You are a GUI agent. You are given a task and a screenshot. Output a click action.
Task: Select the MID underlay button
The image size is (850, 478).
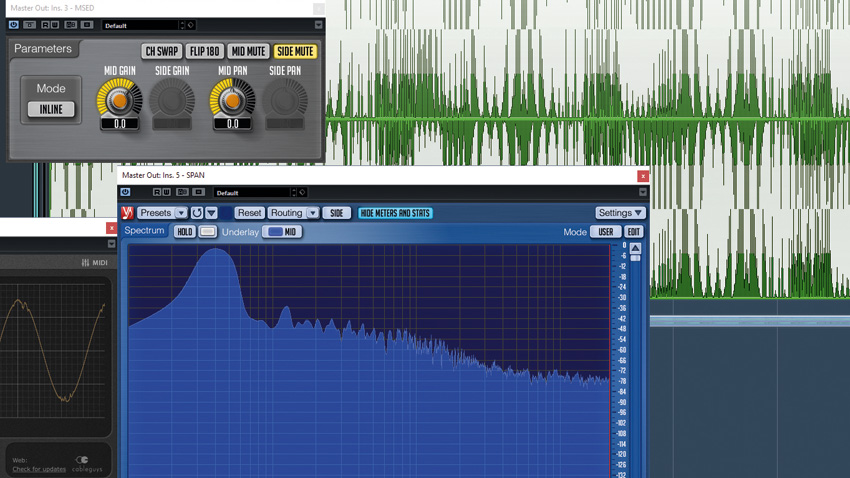(282, 232)
